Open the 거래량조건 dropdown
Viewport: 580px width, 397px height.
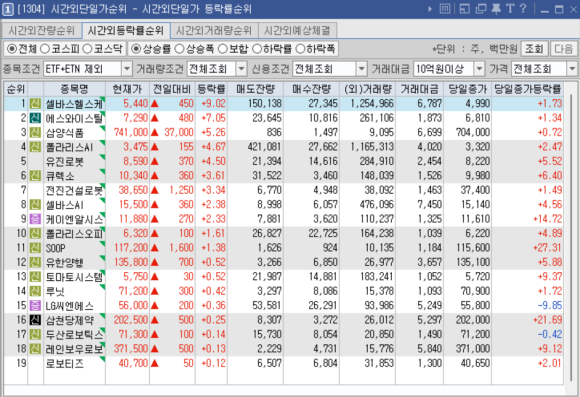click(x=241, y=69)
